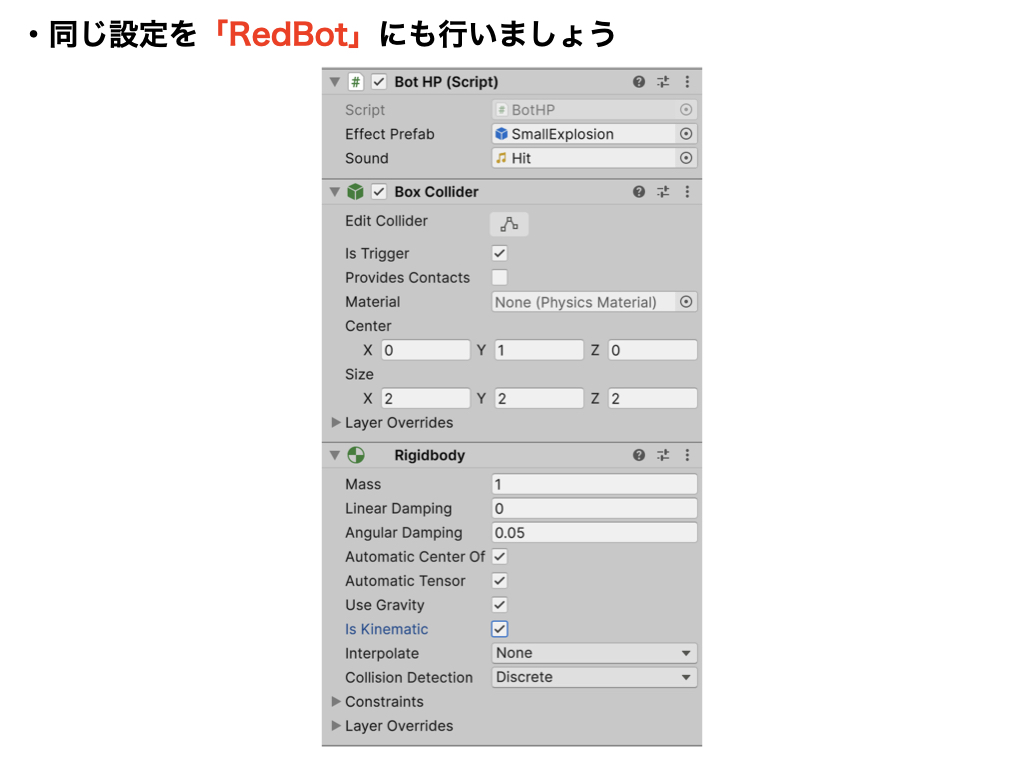The image size is (1024, 768).
Task: Click the SmallExplosion prefab cube icon
Action: 501,134
